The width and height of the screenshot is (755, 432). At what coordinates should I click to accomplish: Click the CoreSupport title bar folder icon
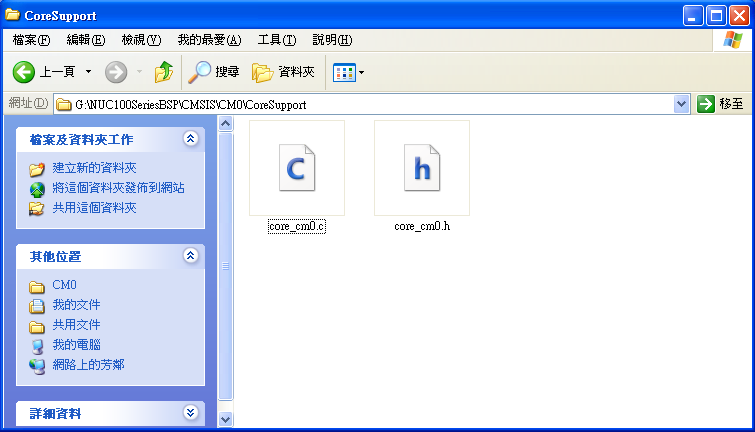(x=13, y=15)
